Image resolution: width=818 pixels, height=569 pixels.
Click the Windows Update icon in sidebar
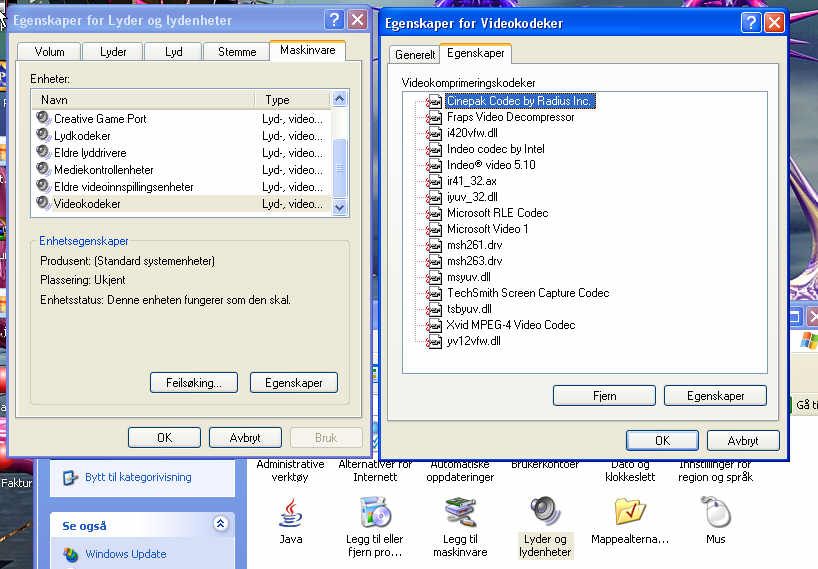click(x=70, y=554)
